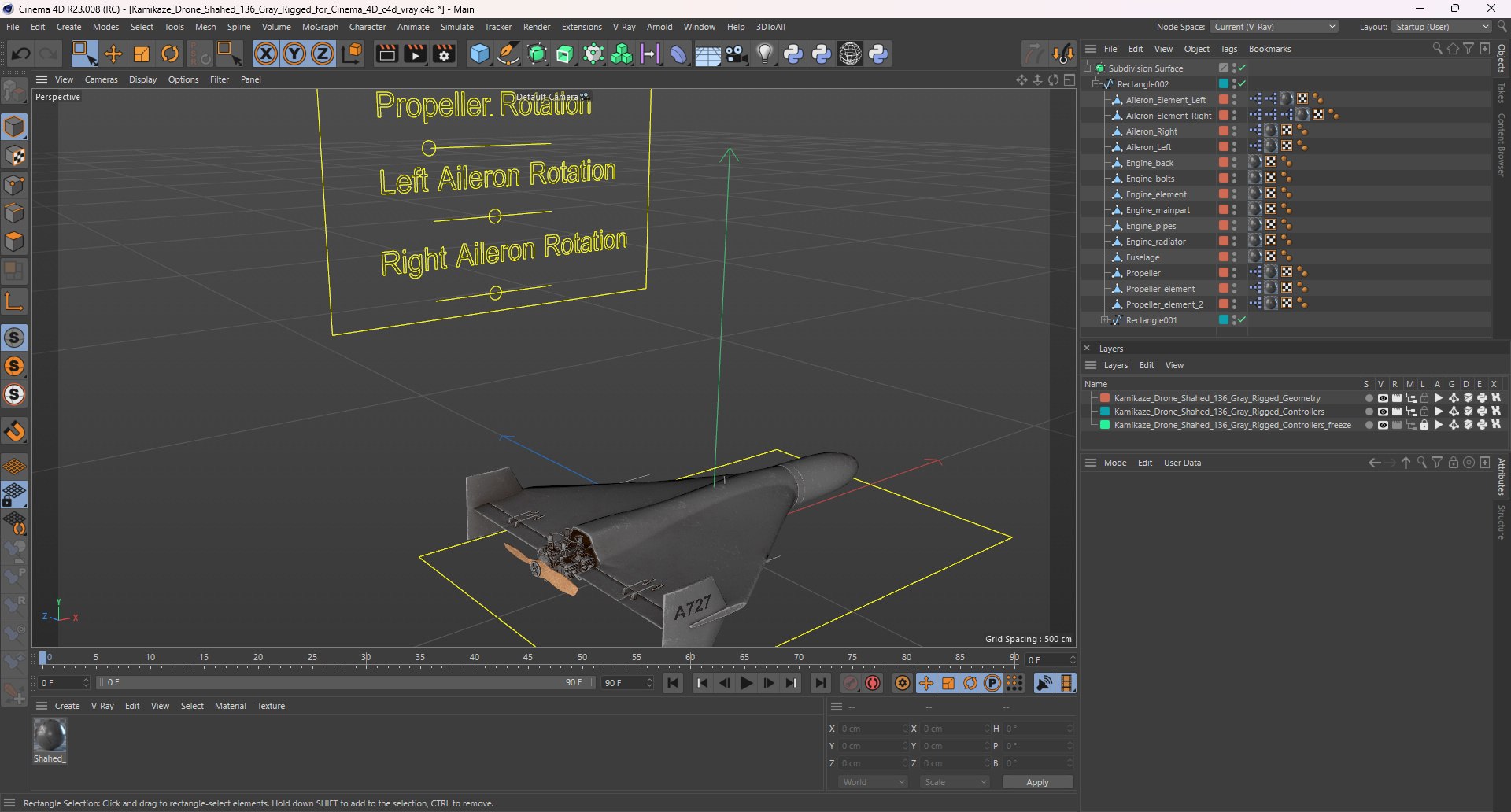Open the V-Ray menu

point(624,27)
